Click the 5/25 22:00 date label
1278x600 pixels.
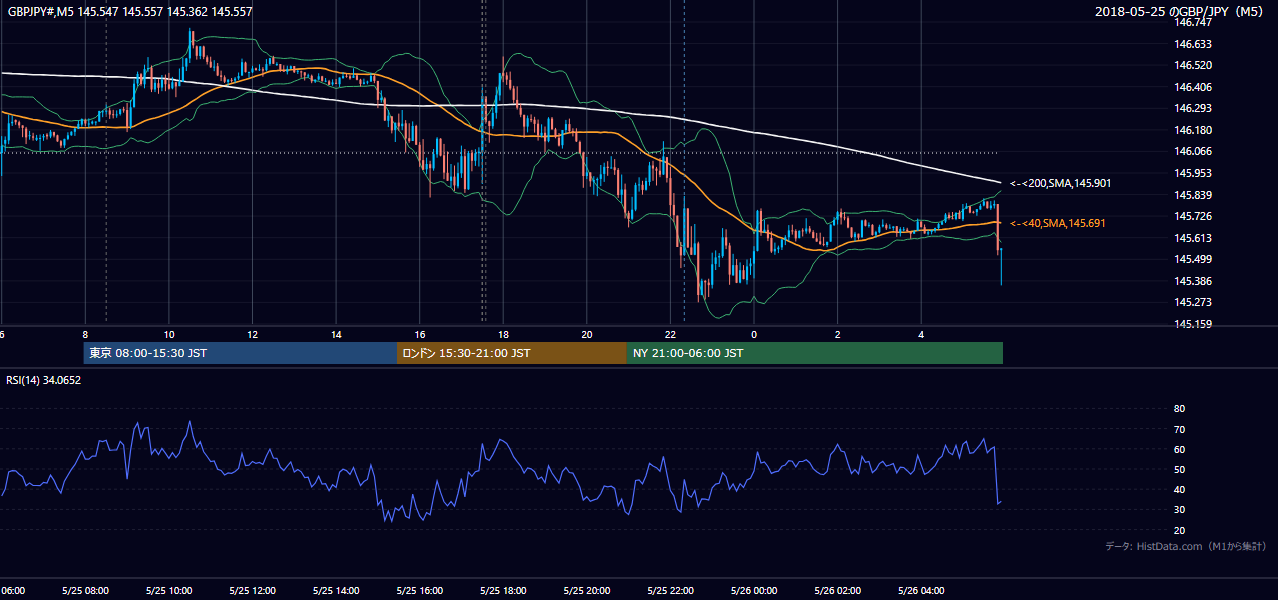pyautogui.click(x=669, y=590)
